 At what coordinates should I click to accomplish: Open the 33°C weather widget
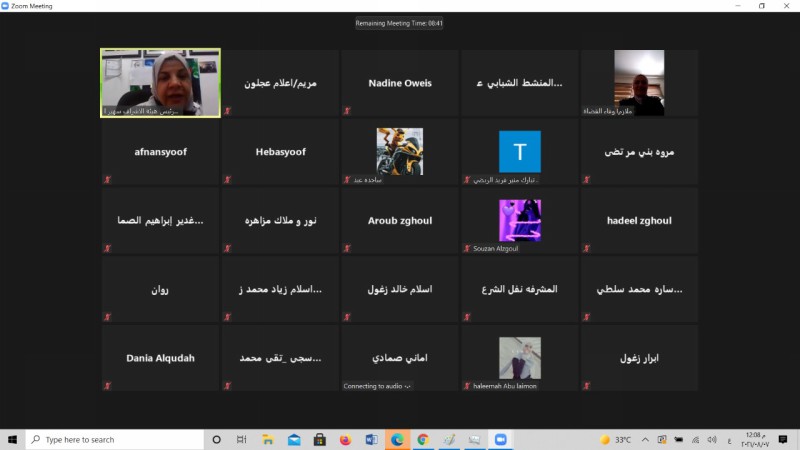614,439
